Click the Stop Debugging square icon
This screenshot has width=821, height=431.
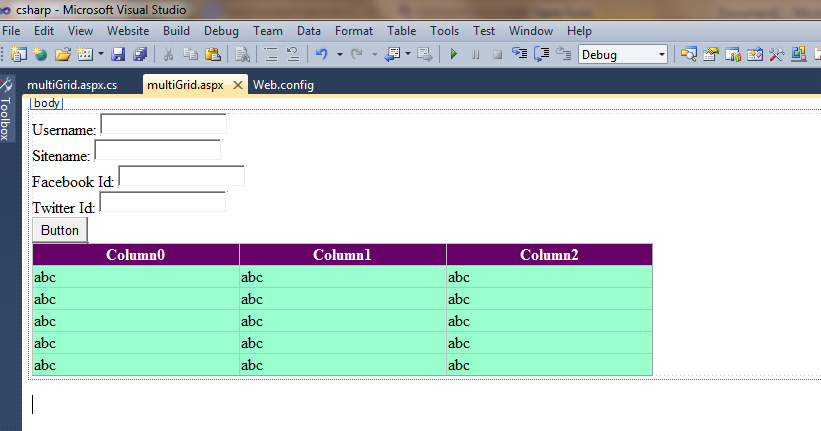[x=497, y=54]
